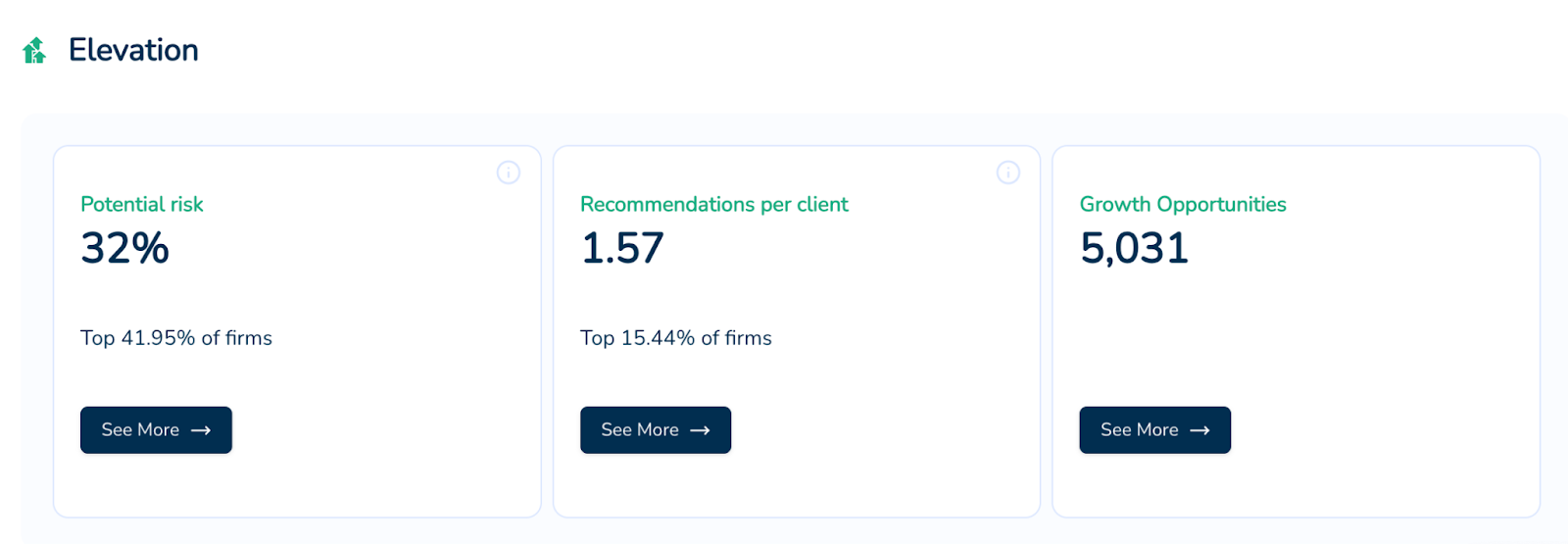The width and height of the screenshot is (1568, 544).
Task: Select the Potential risk label
Action: point(142,204)
